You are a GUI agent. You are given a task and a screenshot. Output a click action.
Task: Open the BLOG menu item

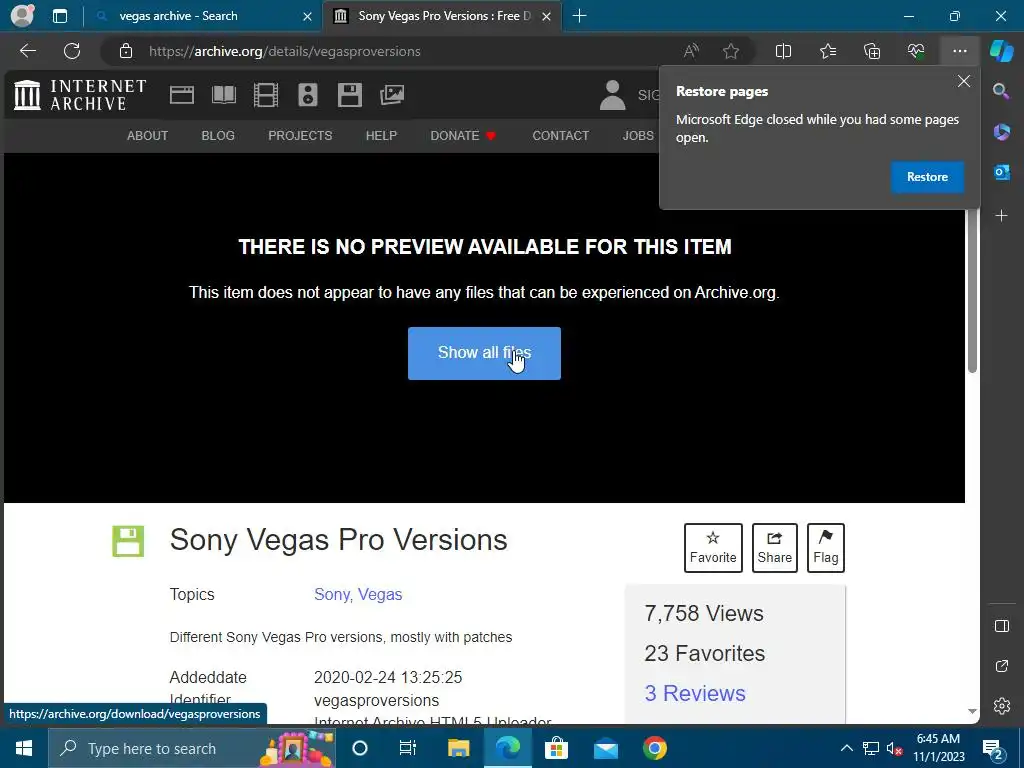click(218, 136)
